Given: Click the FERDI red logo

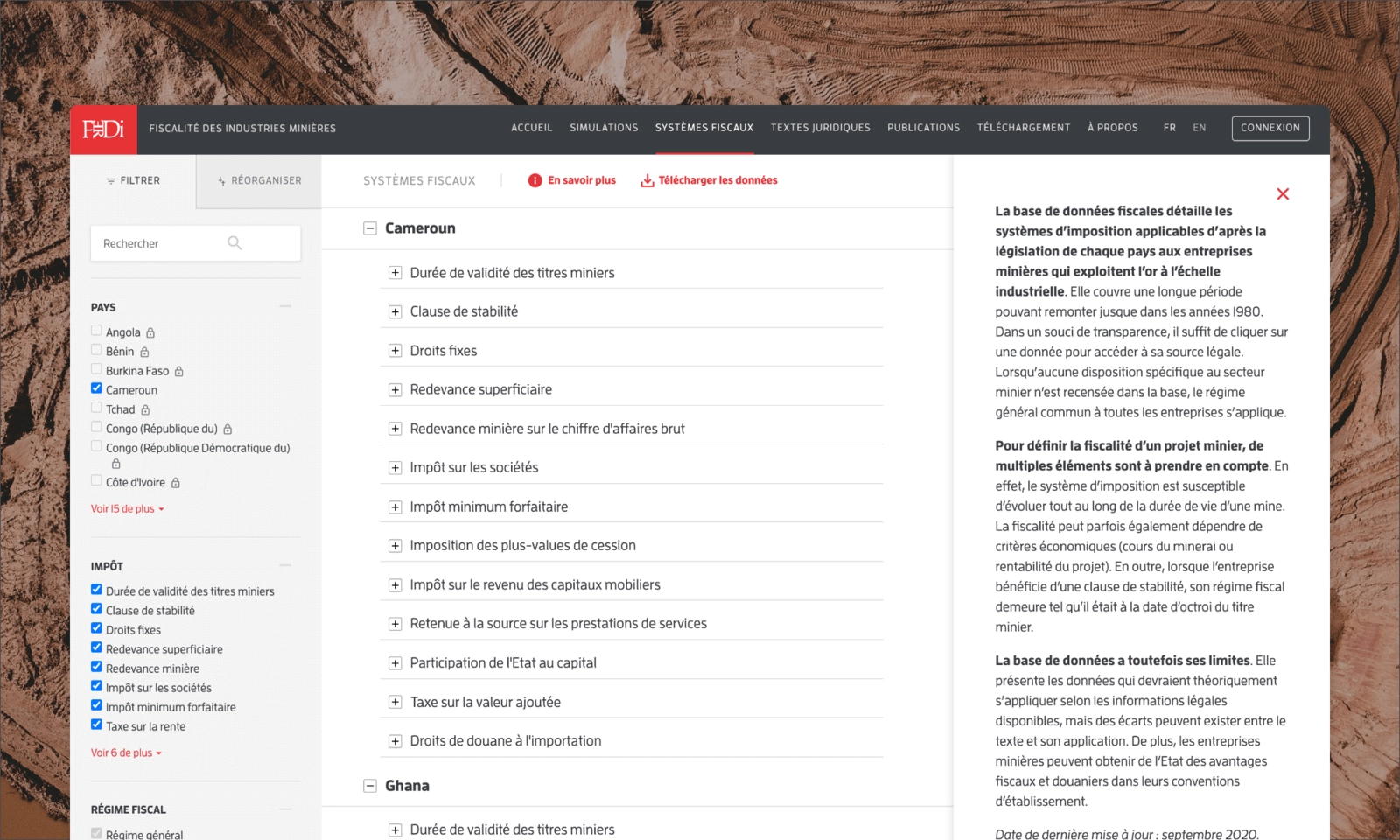Looking at the screenshot, I should click(103, 129).
